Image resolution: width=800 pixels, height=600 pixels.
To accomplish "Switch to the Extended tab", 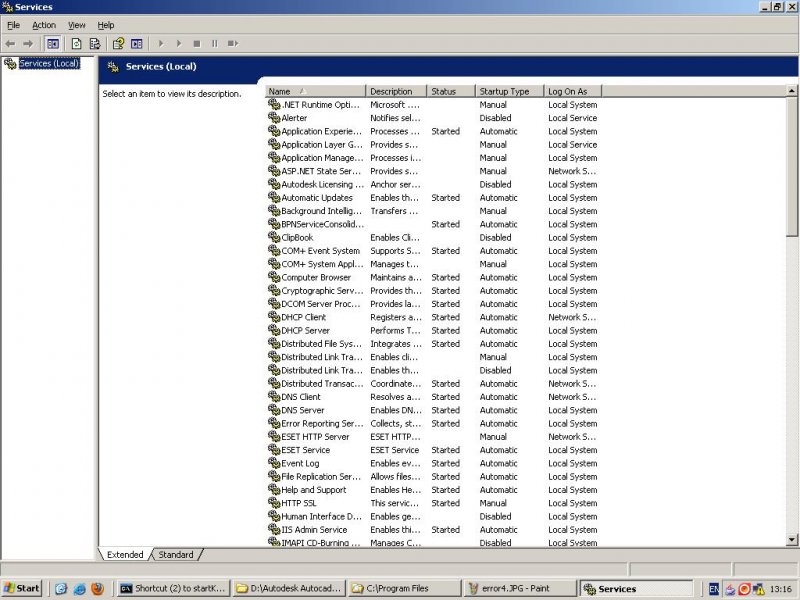I will click(125, 555).
